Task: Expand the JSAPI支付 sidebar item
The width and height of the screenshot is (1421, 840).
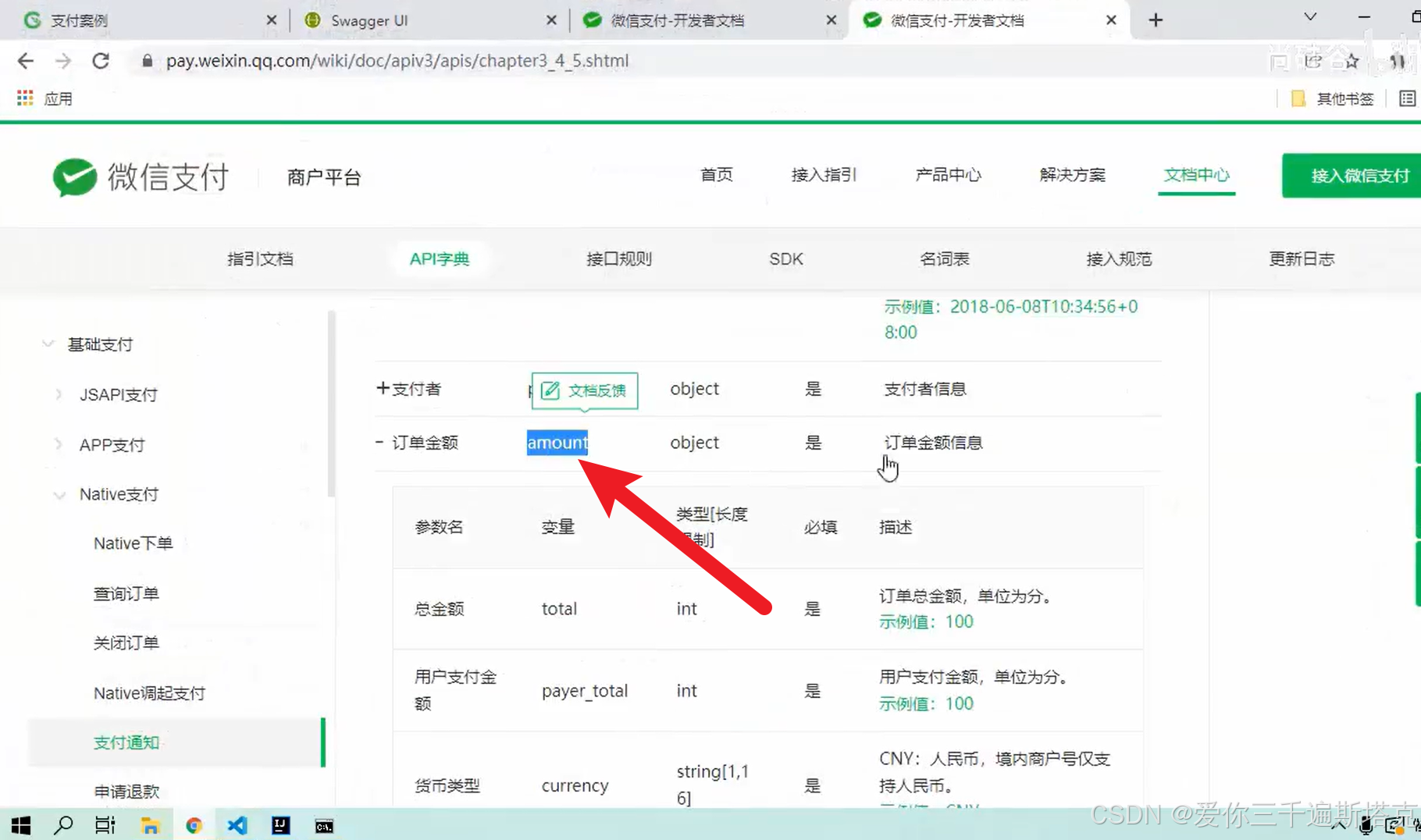Action: (59, 395)
